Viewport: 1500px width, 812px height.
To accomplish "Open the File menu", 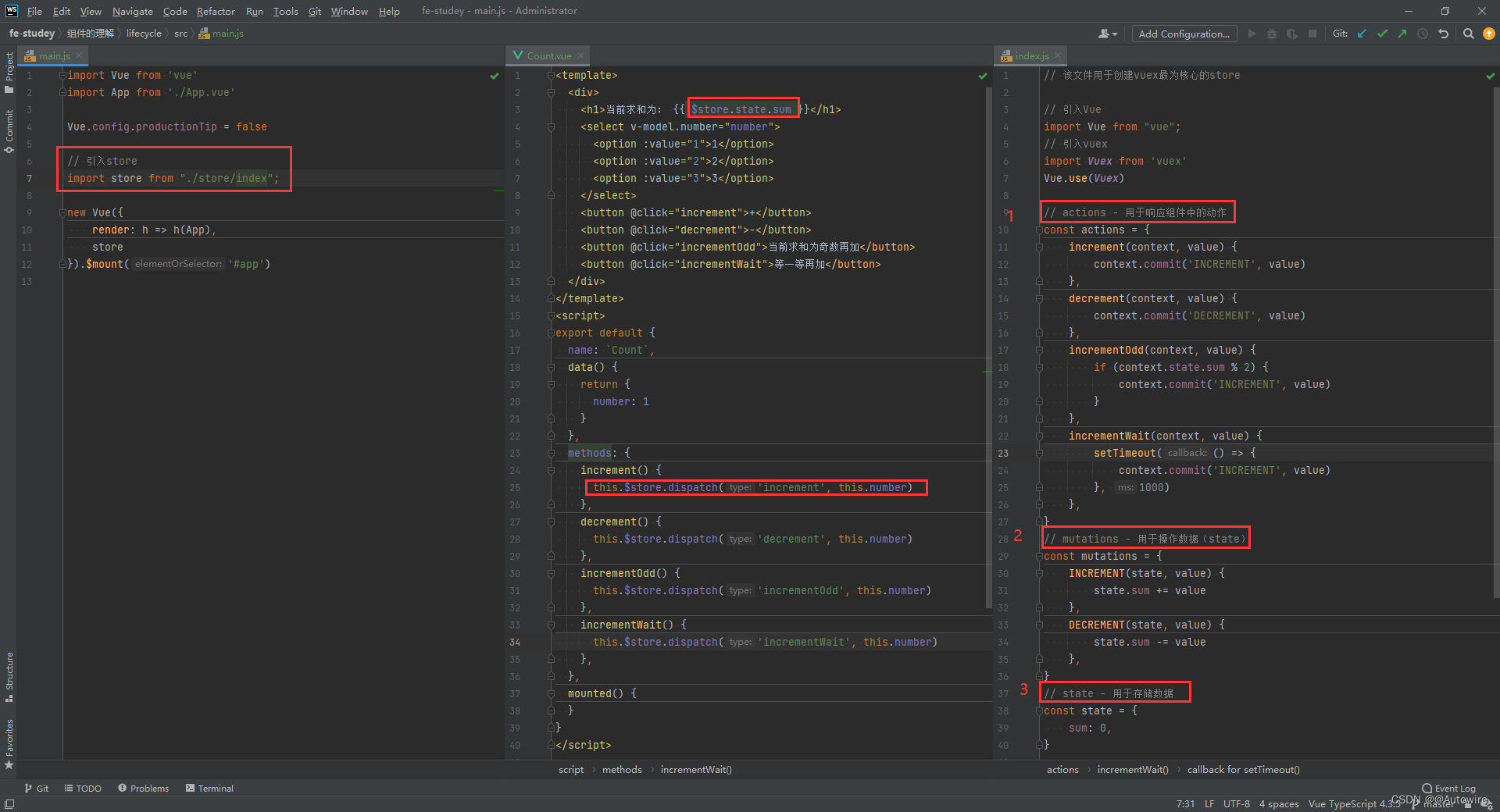I will tap(34, 11).
